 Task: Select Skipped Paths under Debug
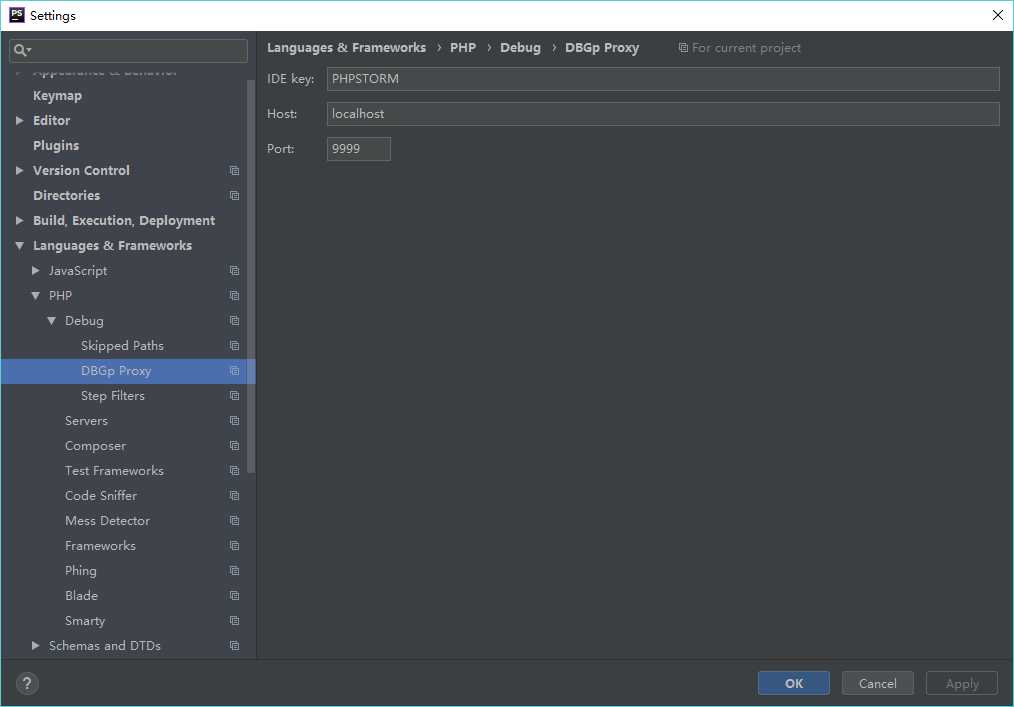[122, 345]
